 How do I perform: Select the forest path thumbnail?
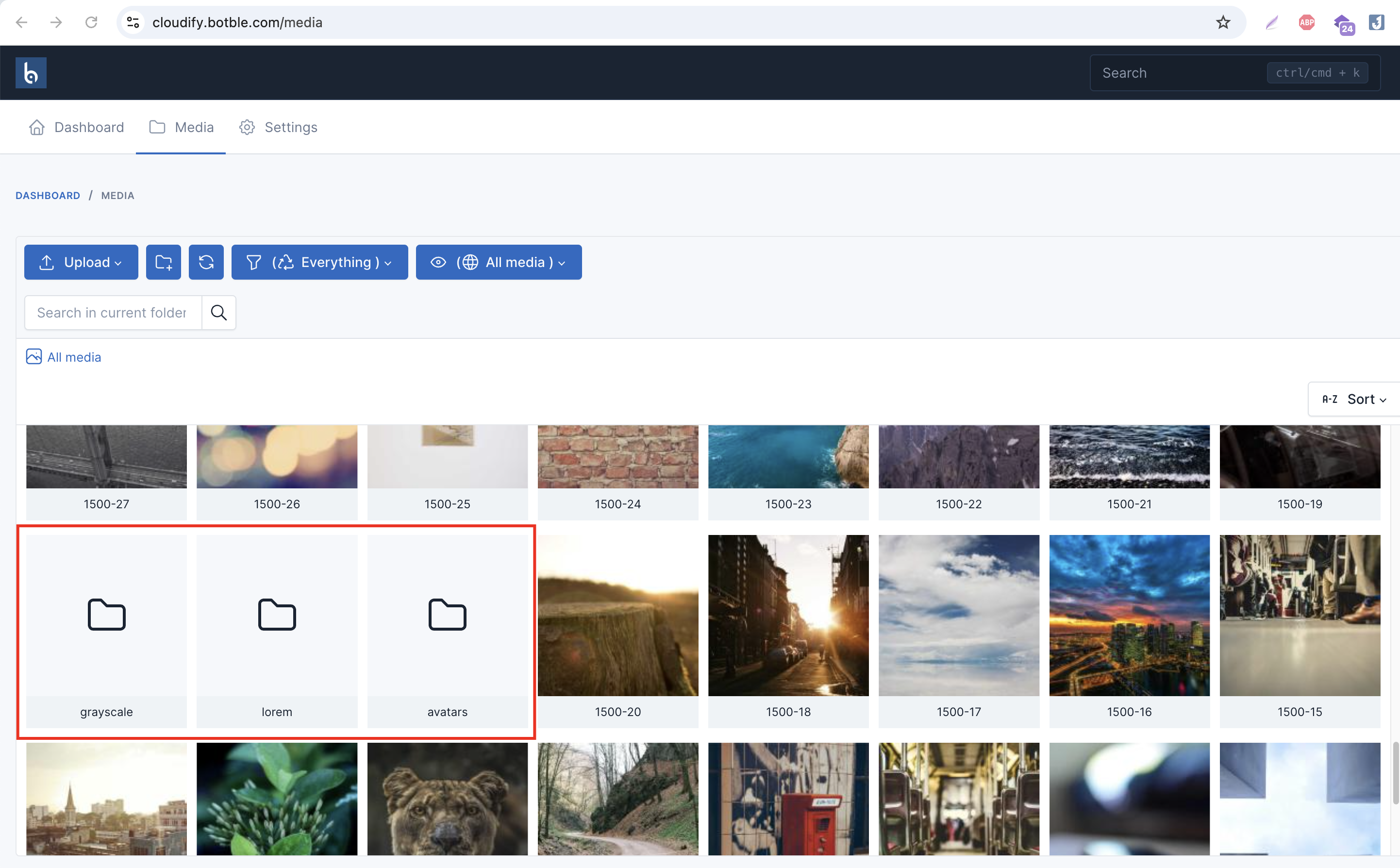click(618, 799)
